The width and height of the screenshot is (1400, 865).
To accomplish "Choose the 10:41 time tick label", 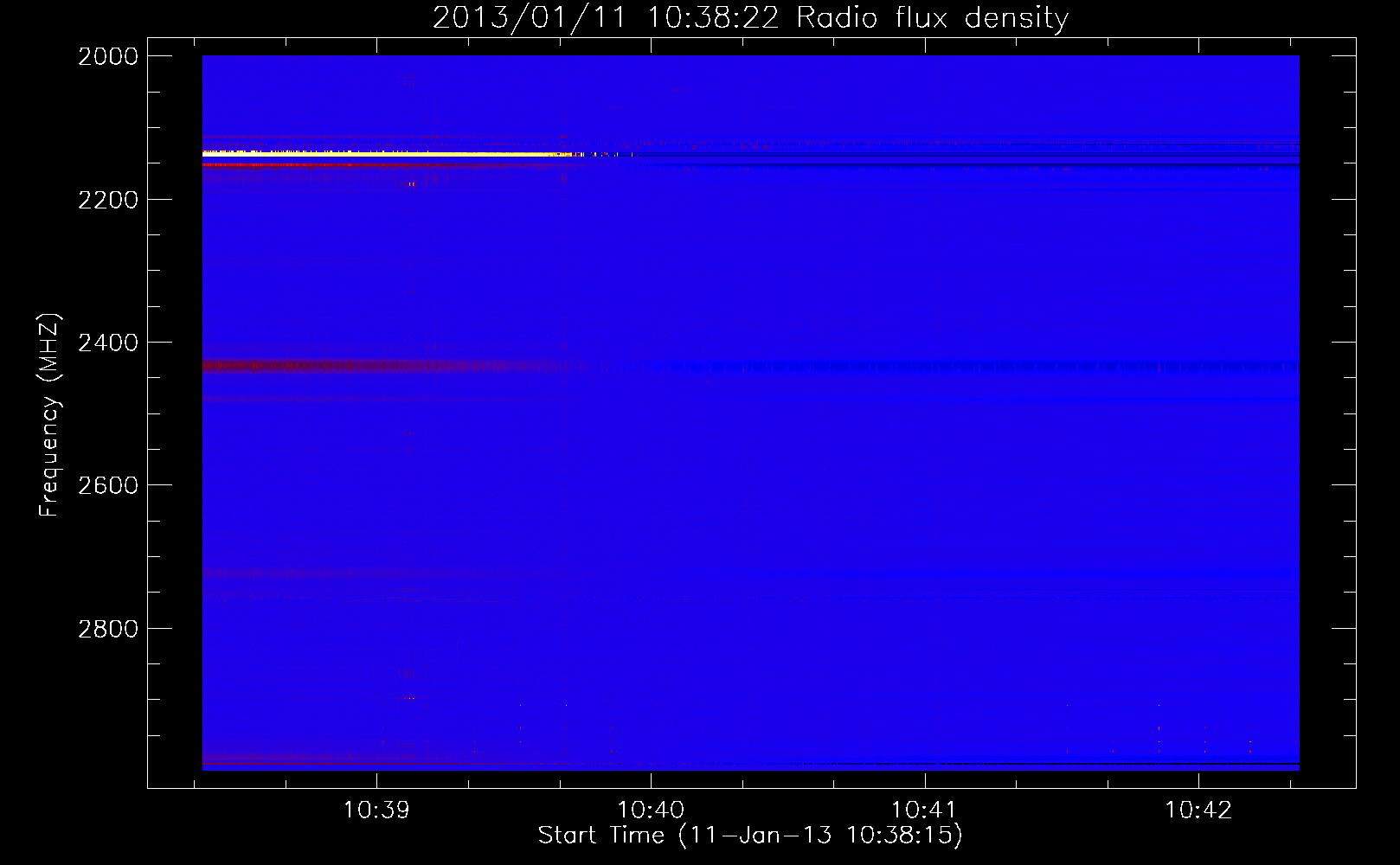I will click(925, 811).
